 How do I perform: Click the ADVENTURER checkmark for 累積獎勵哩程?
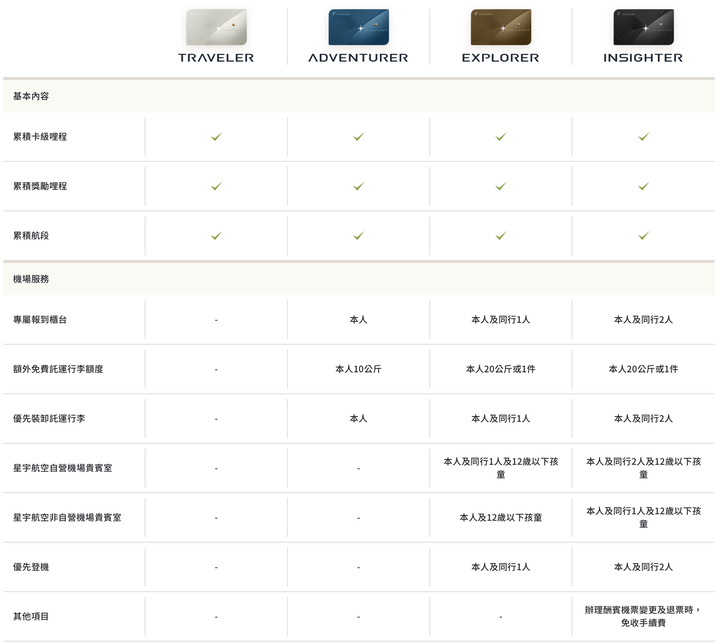coord(359,186)
